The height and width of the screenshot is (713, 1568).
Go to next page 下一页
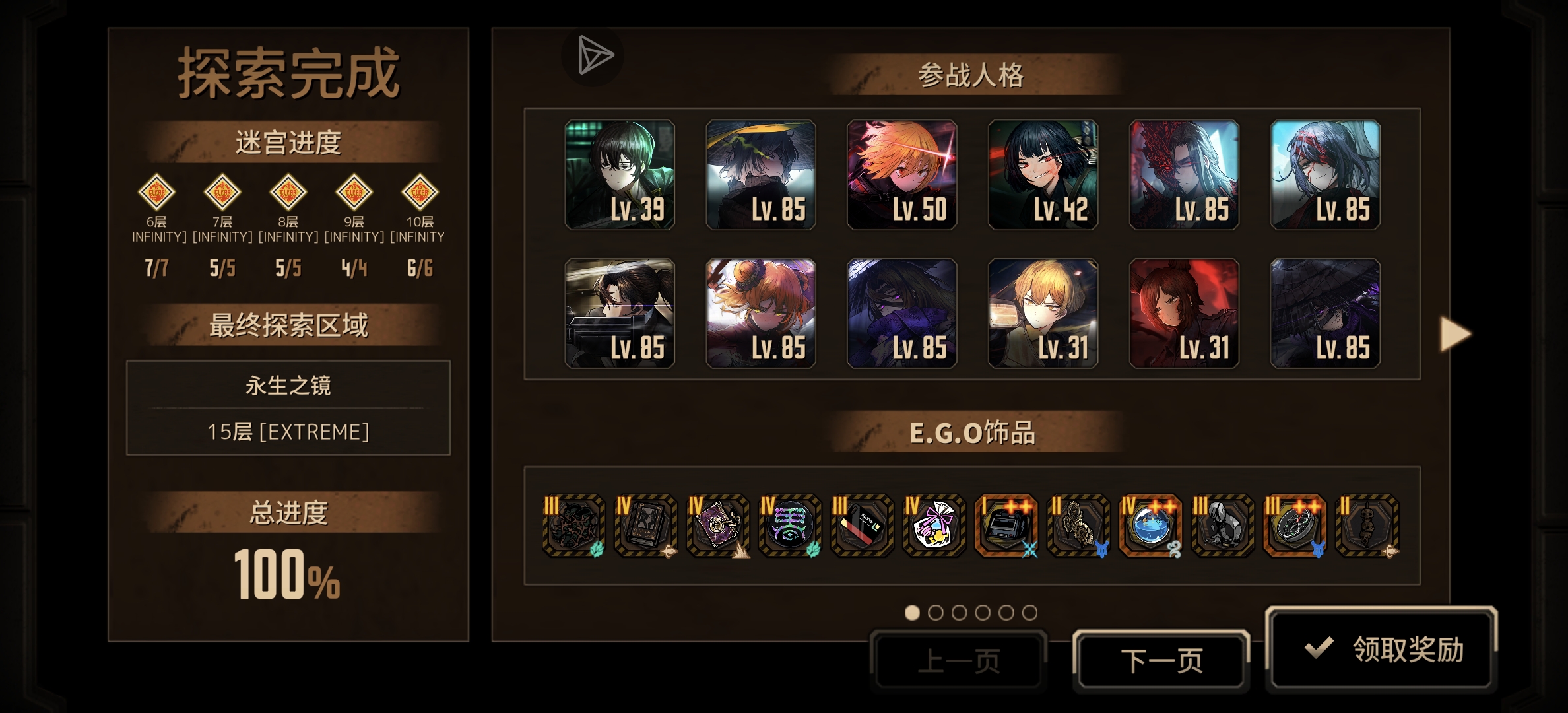click(1161, 661)
